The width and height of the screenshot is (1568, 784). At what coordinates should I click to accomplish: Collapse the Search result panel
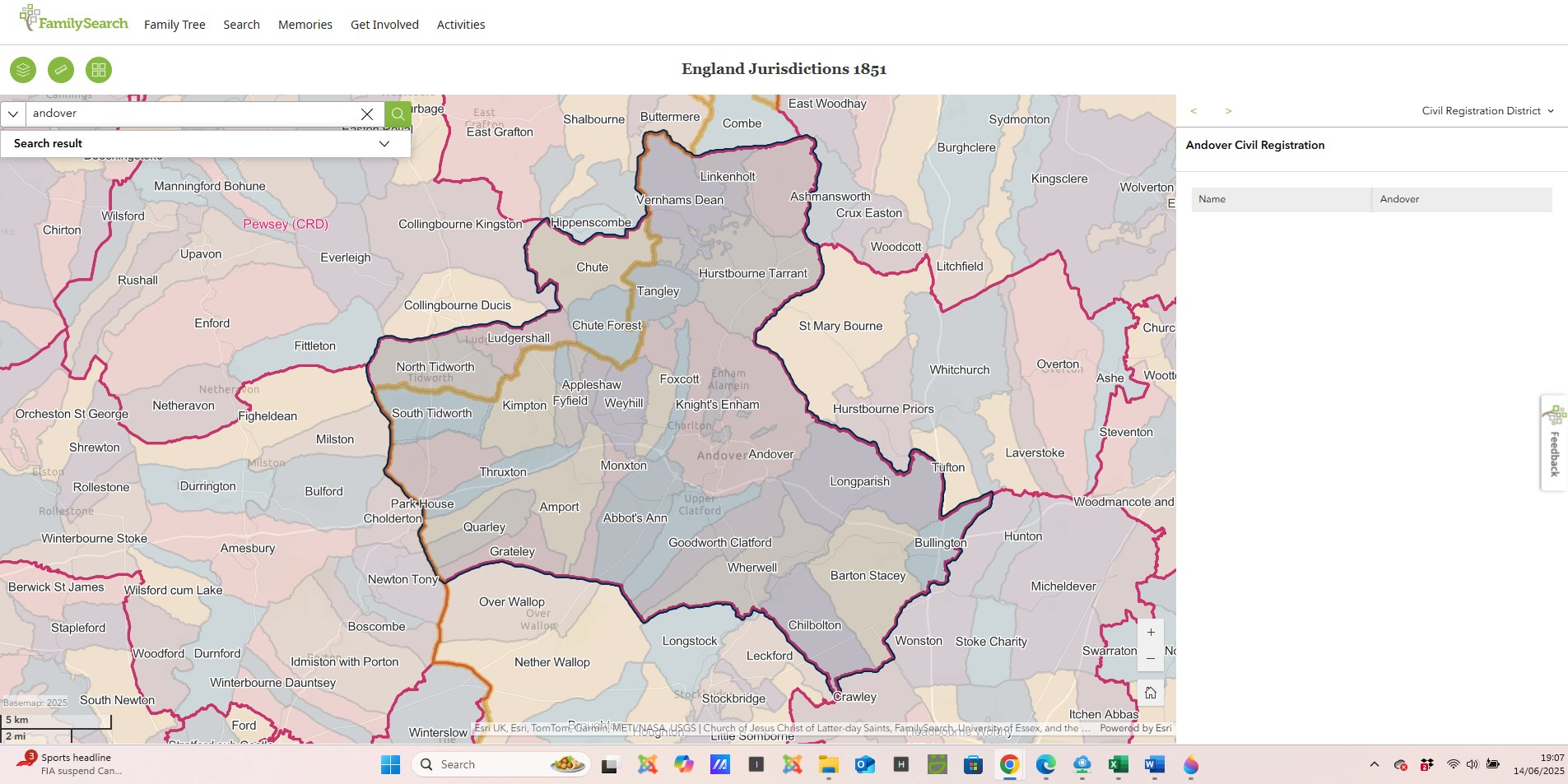coord(384,143)
